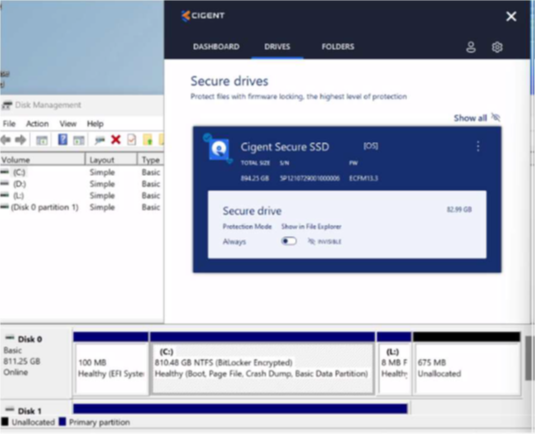Click the Disk 0 label block
The height and width of the screenshot is (434, 535).
pyautogui.click(x=36, y=363)
